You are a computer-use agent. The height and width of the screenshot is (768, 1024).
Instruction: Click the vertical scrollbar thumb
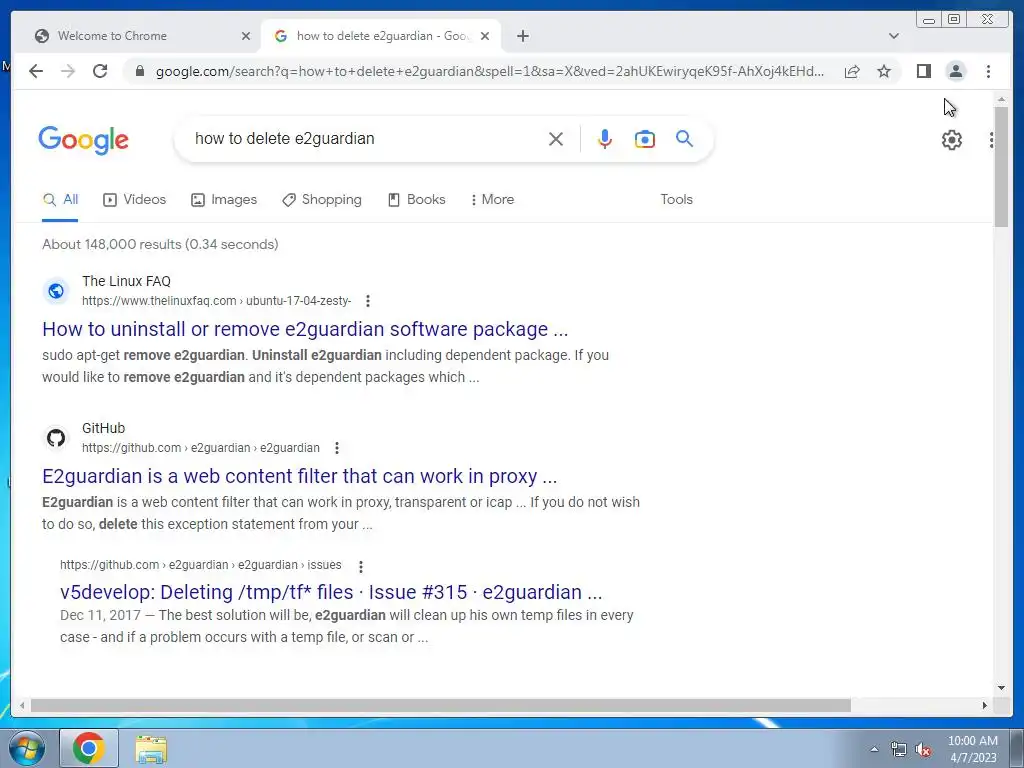coord(1001,167)
